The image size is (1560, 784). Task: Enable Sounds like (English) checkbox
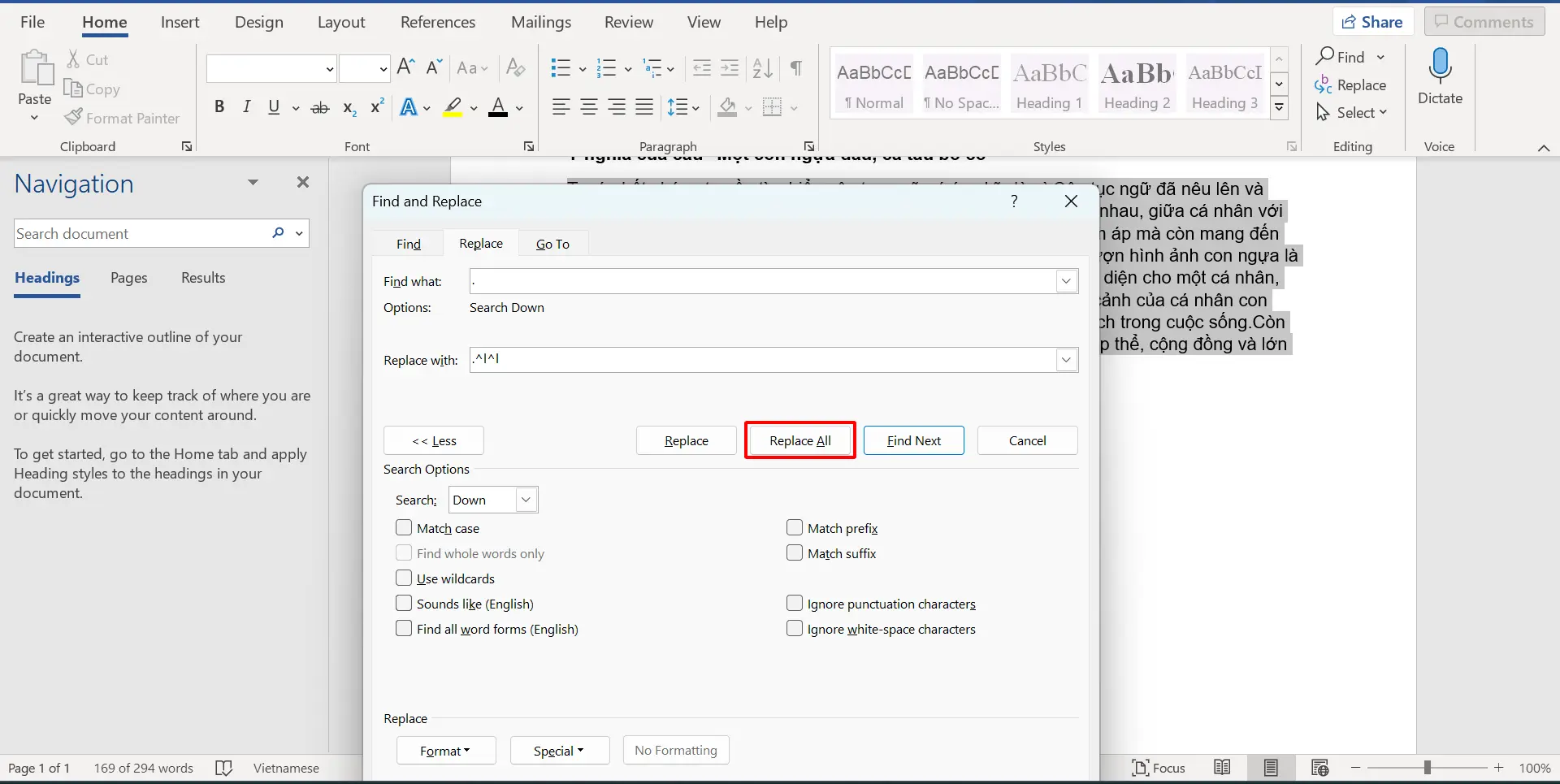pos(404,603)
